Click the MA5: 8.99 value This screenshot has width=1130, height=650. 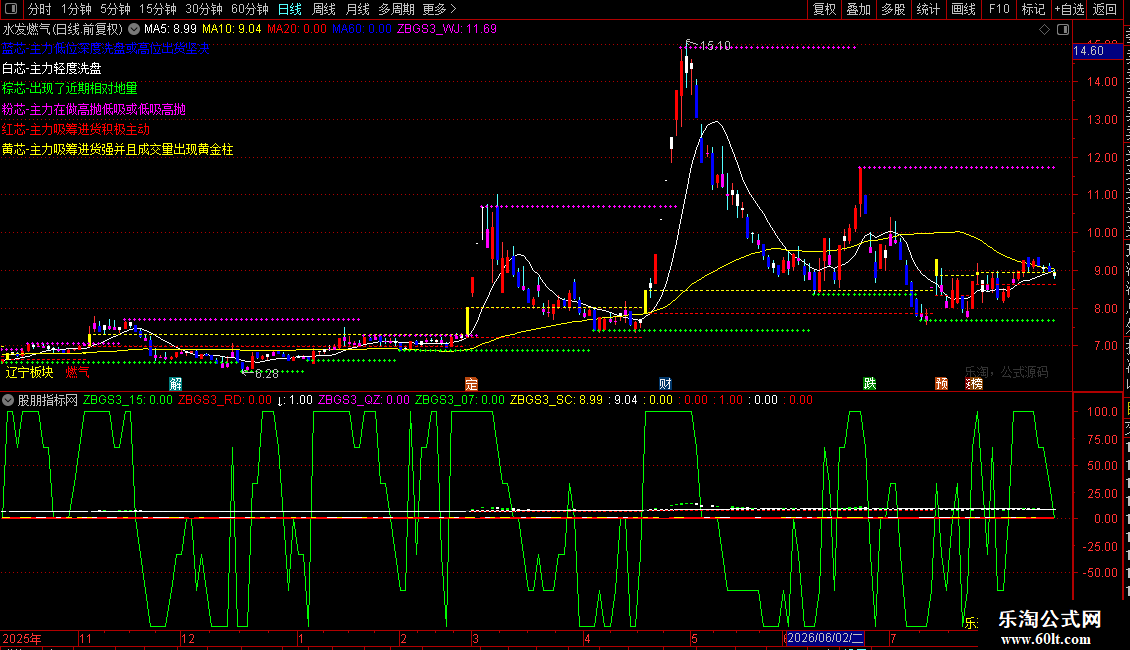(170, 30)
